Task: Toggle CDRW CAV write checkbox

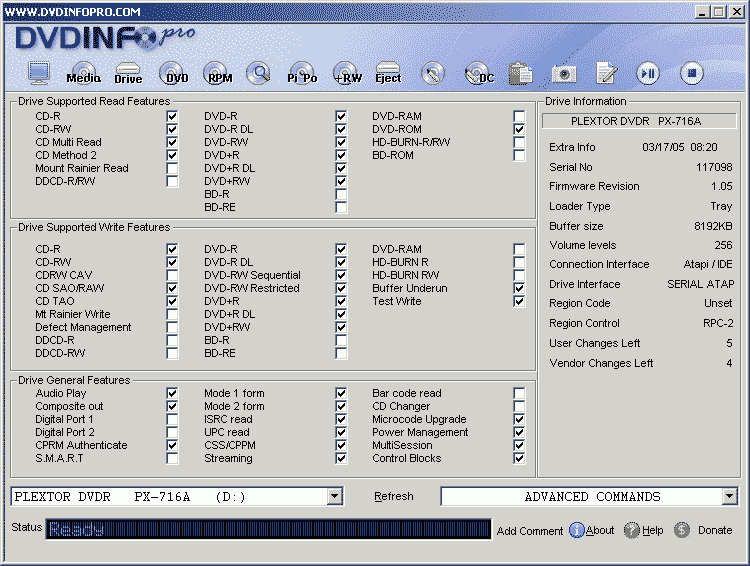Action: 172,276
